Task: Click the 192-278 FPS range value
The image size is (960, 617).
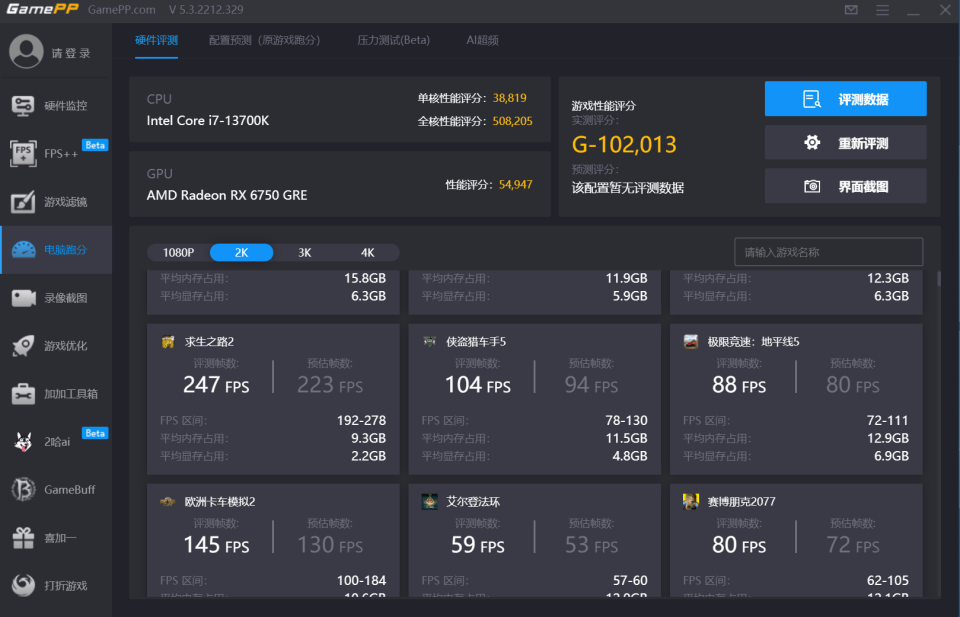Action: [x=361, y=421]
